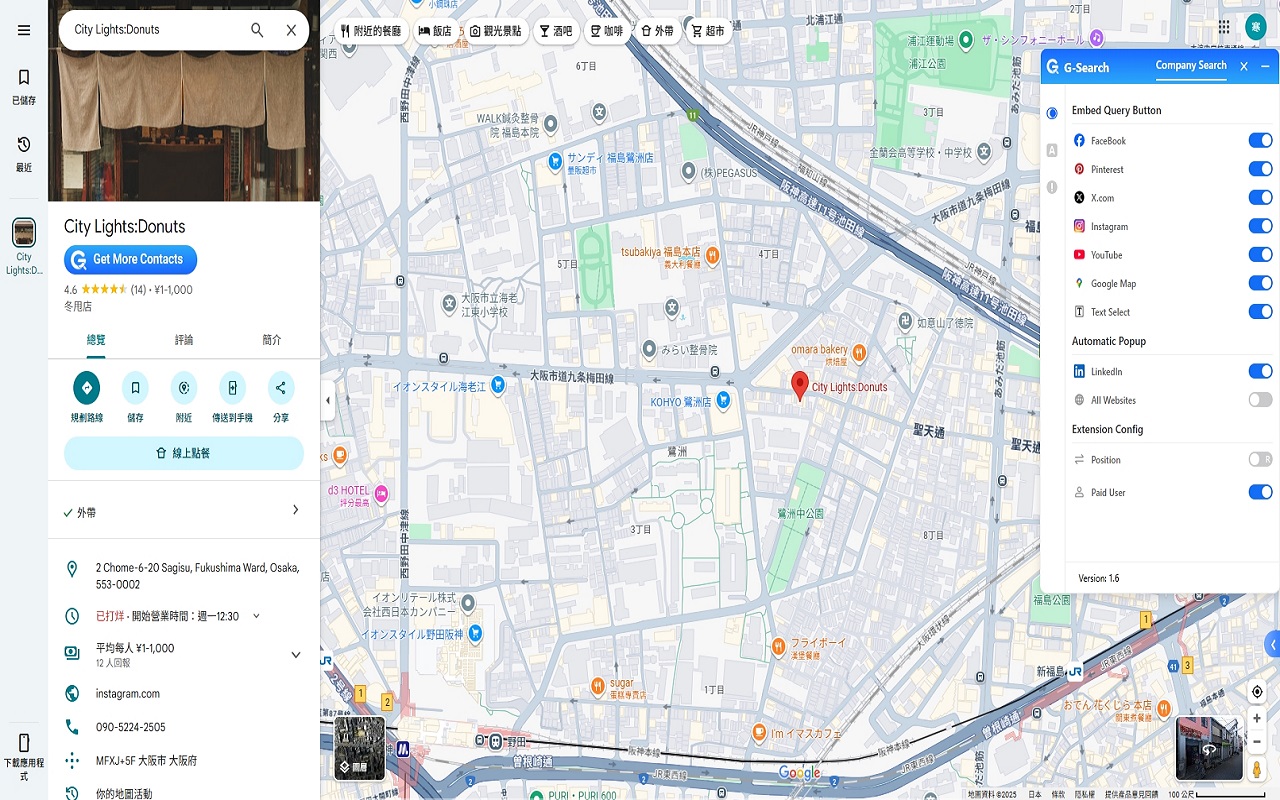
Task: Open the hamburger menu in the side panel
Action: pos(23,29)
